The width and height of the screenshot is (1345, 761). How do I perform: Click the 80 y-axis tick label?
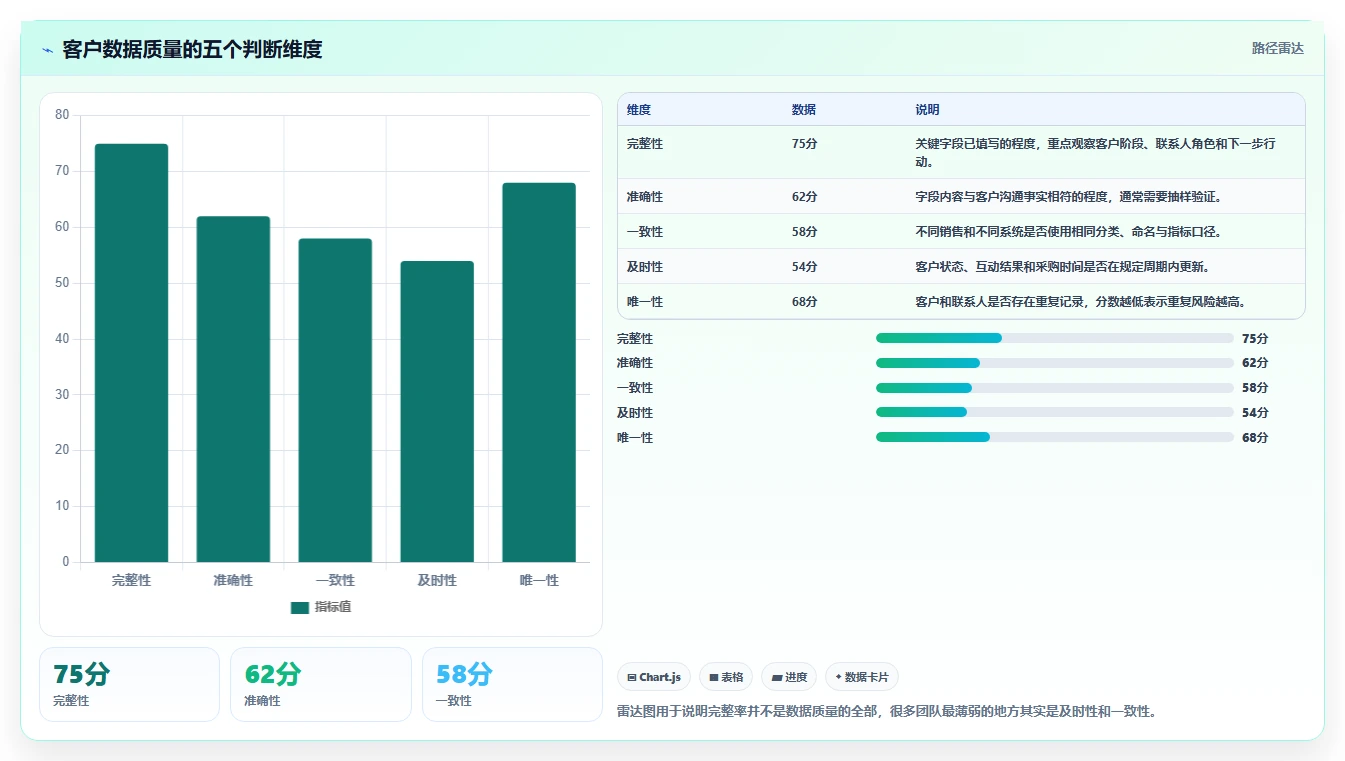62,115
